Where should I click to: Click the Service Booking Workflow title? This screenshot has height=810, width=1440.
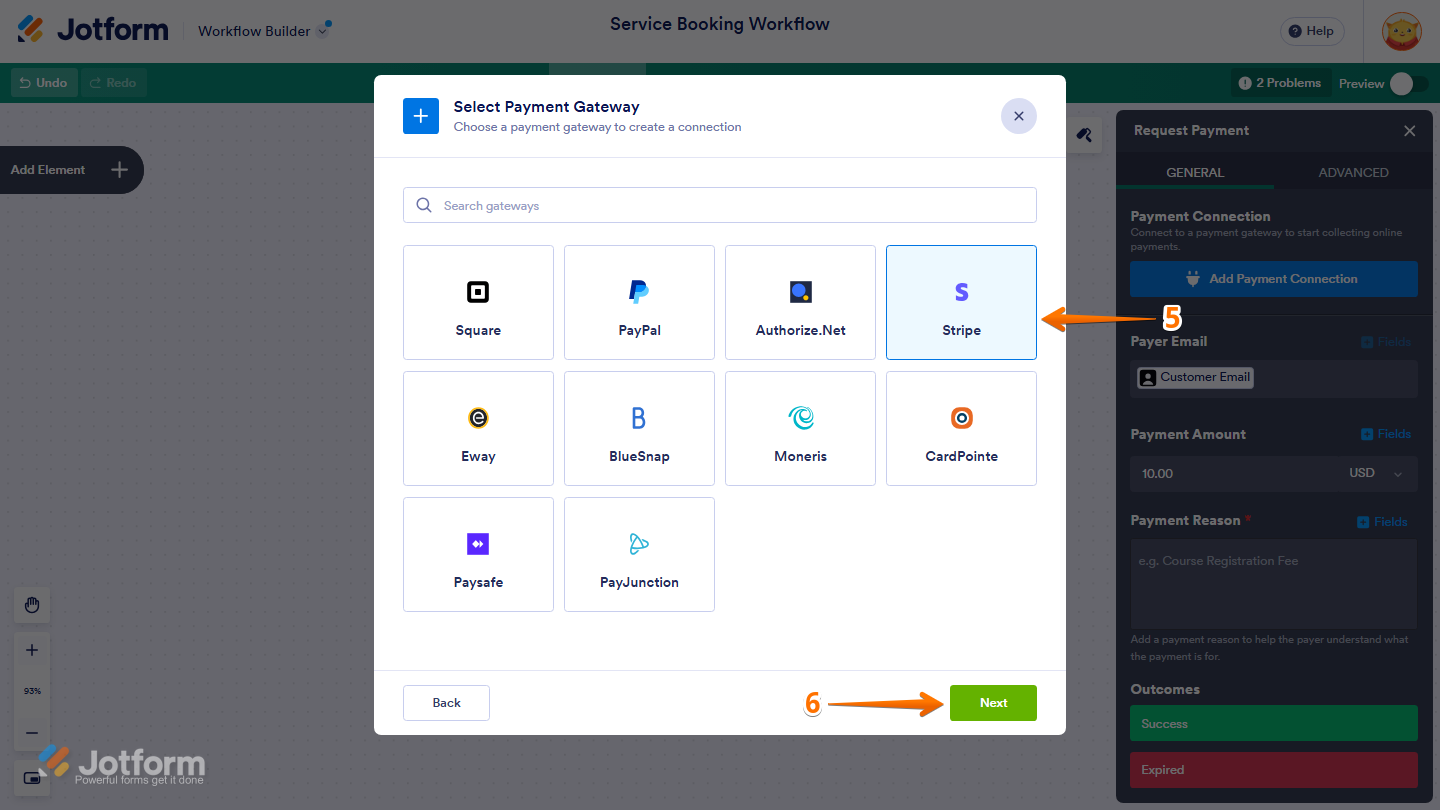(720, 24)
